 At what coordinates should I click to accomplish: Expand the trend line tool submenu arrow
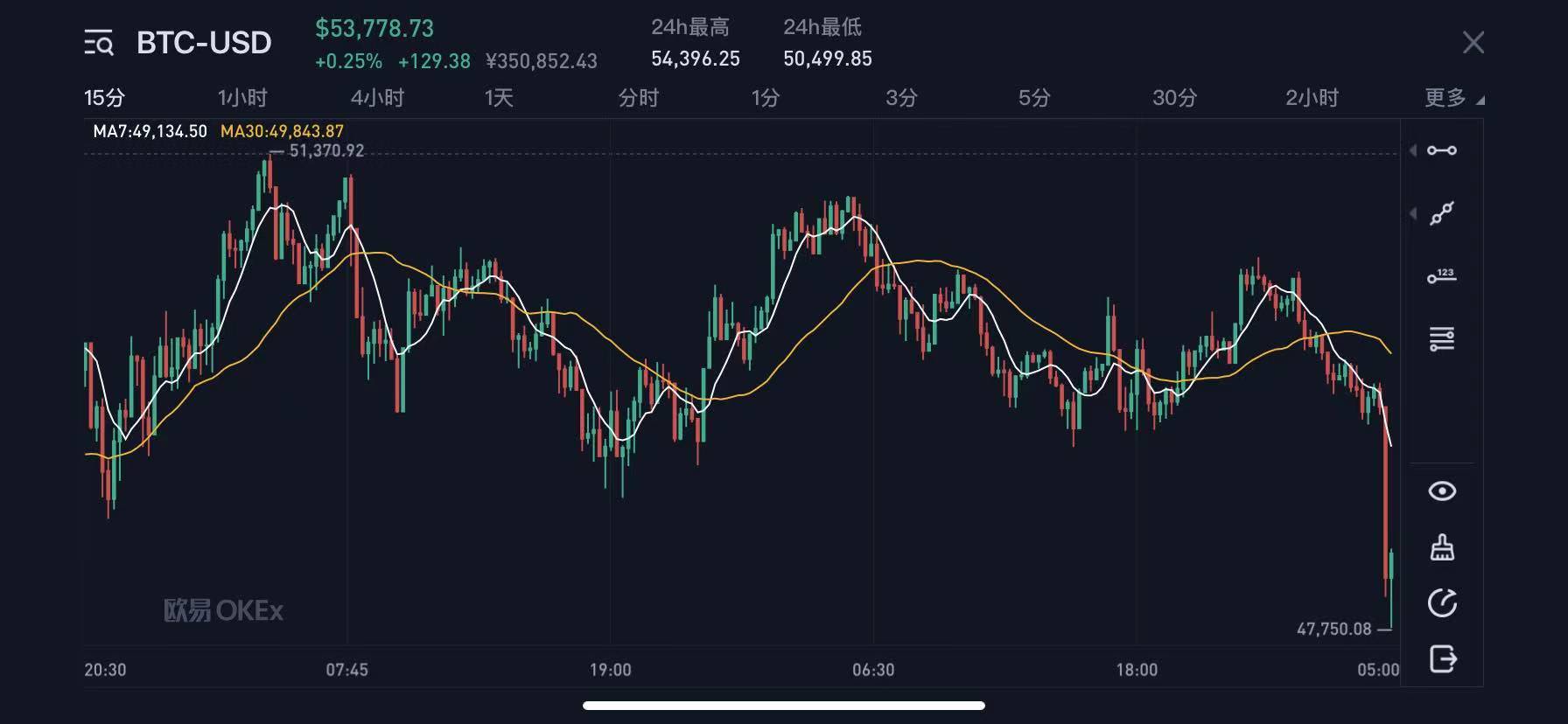(x=1413, y=213)
